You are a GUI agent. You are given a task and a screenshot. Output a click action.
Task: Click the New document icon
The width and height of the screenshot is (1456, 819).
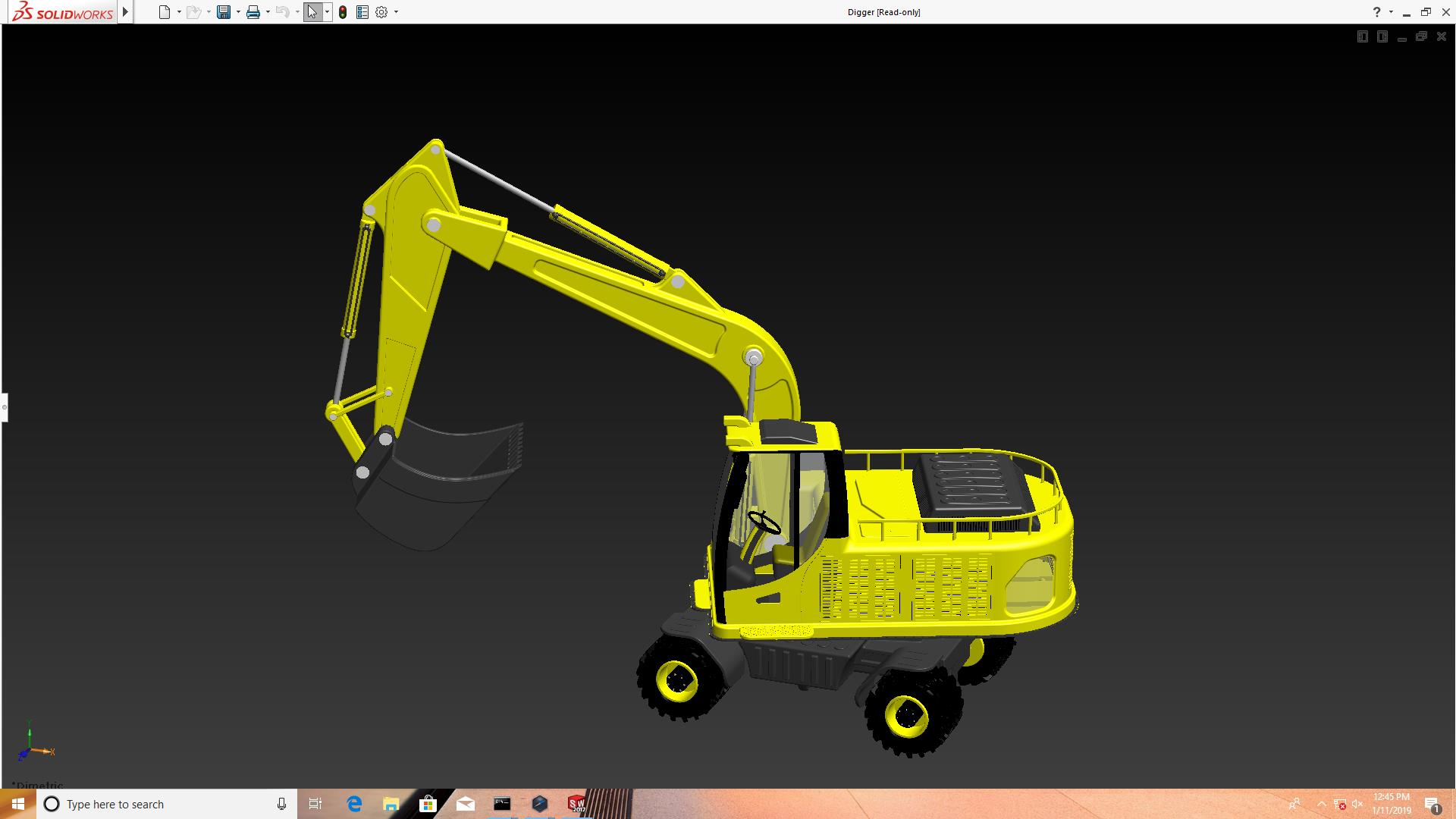[x=164, y=12]
